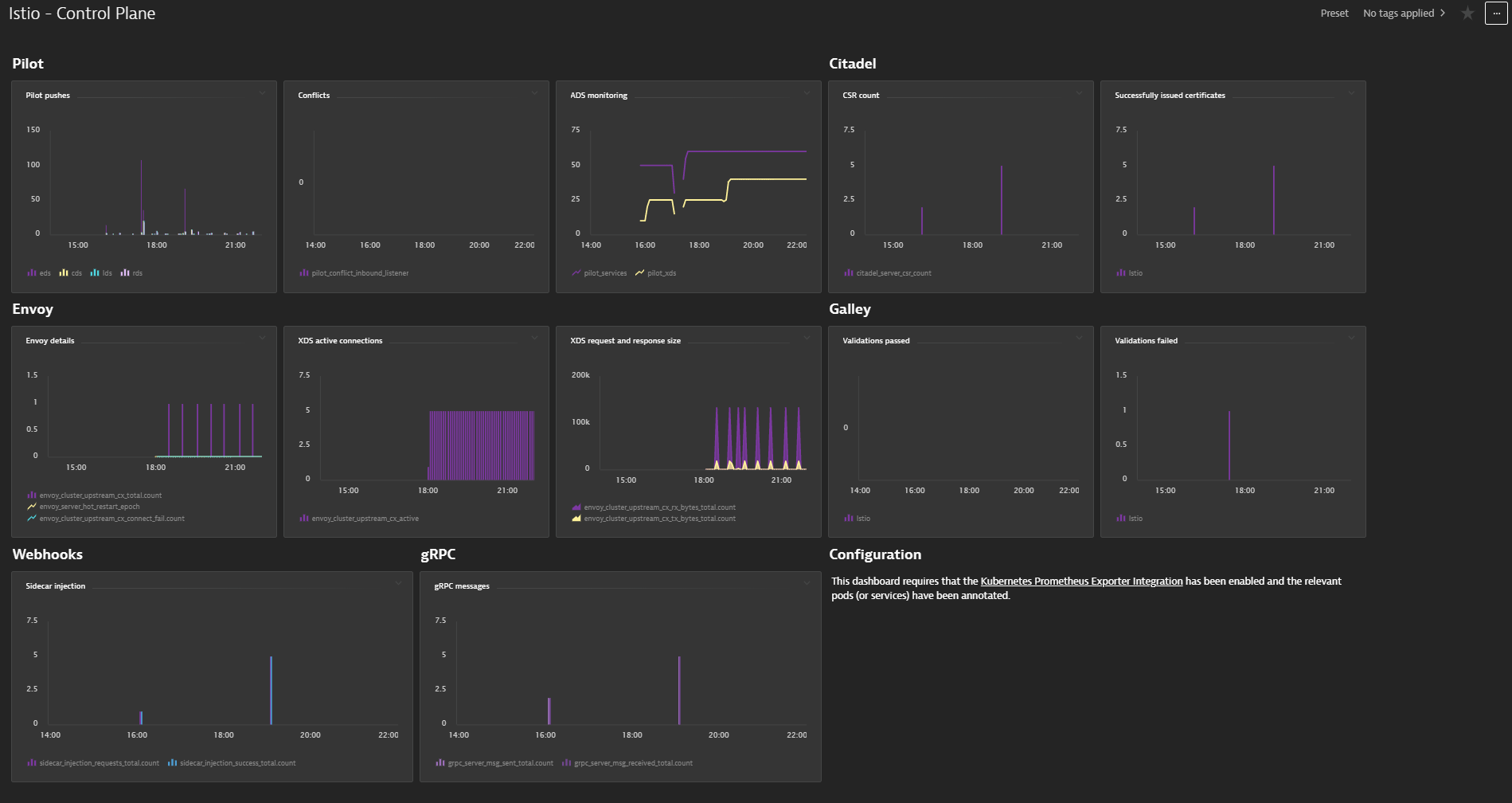This screenshot has height=803, width=1512.
Task: Expand the gRPC messages tile chevron
Action: click(807, 584)
